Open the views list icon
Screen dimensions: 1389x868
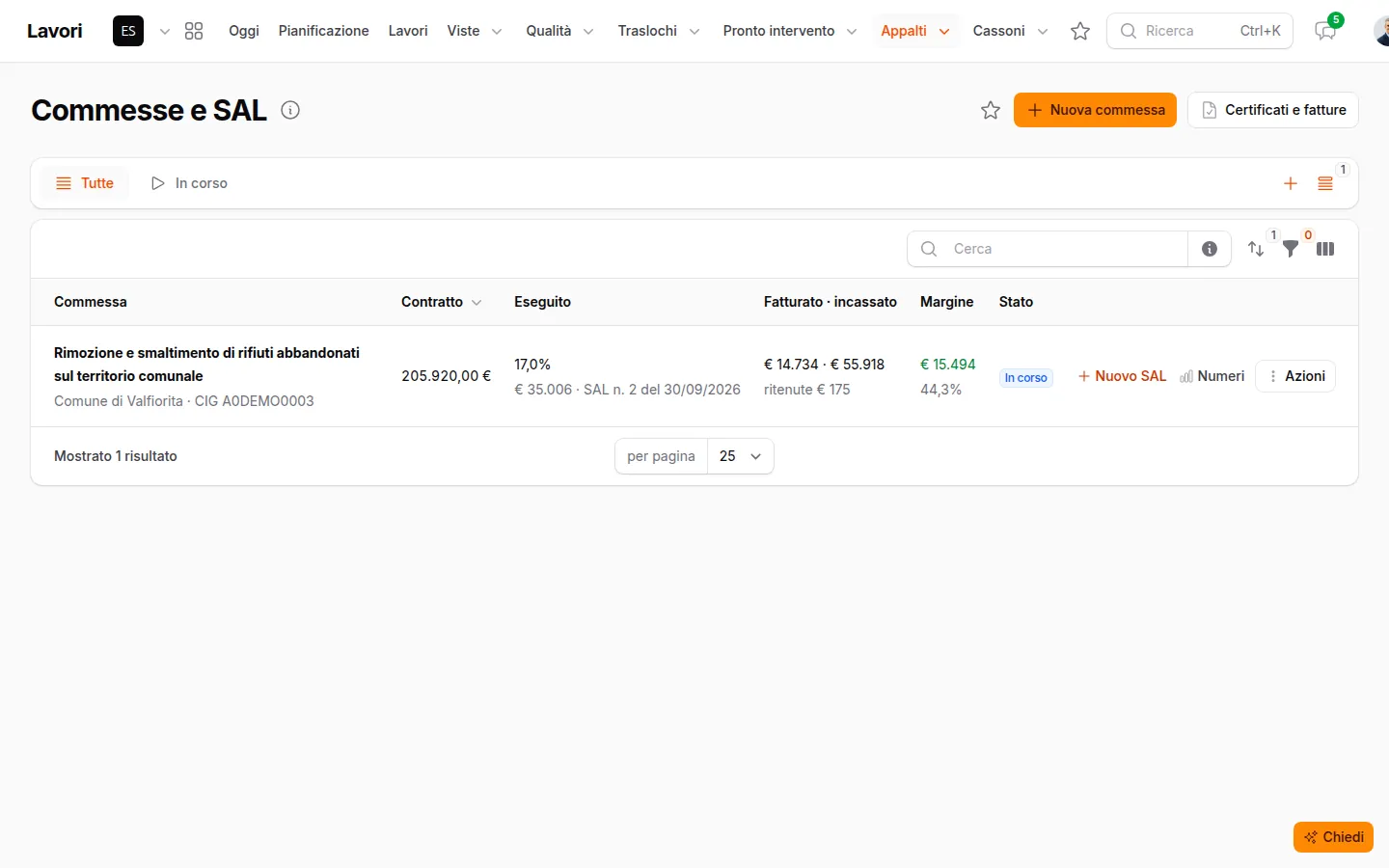pos(1325,183)
